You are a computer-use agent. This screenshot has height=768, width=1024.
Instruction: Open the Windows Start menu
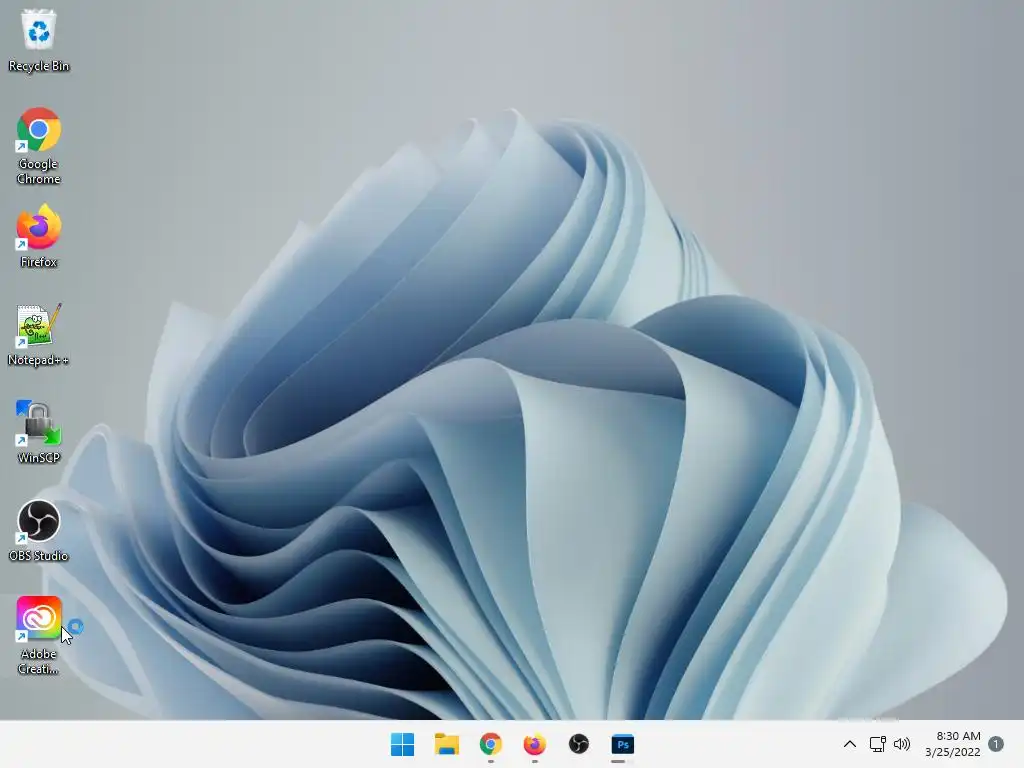click(x=402, y=744)
